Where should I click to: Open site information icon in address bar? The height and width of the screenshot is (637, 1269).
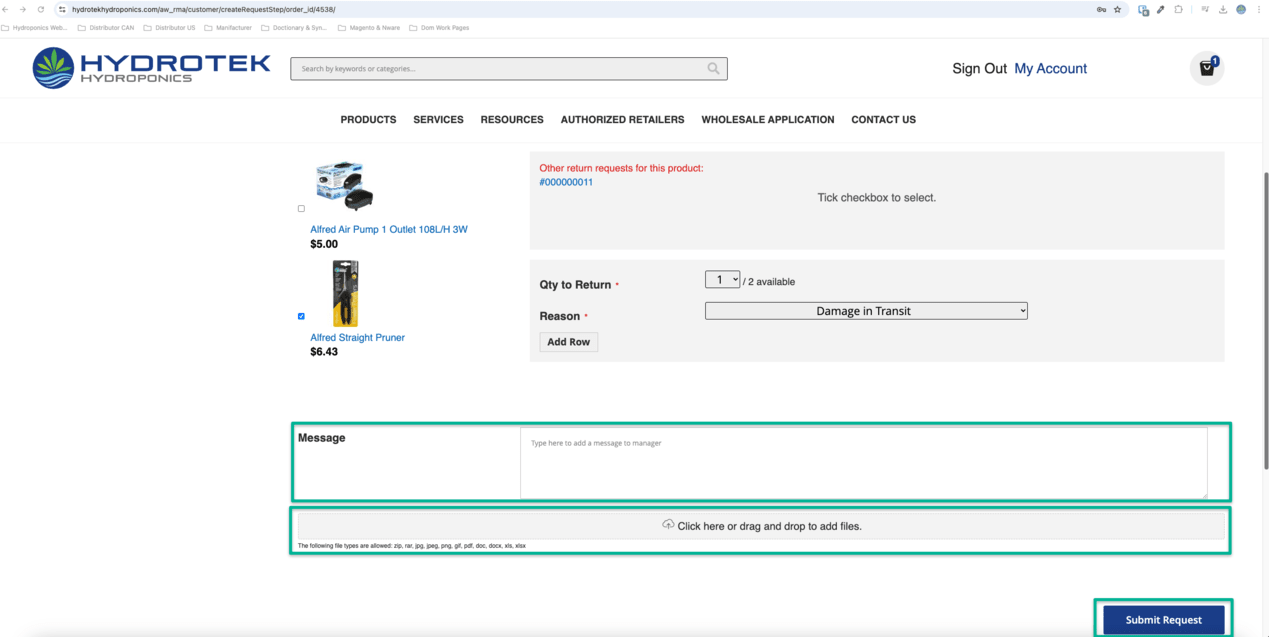pyautogui.click(x=62, y=9)
